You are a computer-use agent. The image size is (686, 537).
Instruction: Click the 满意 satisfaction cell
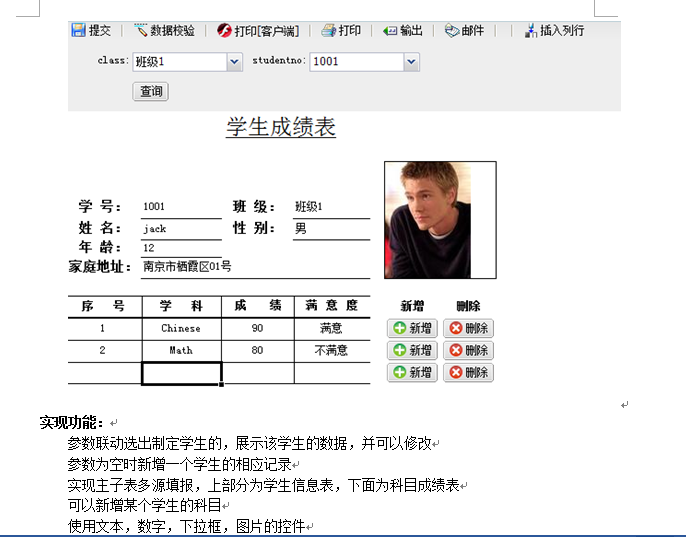pyautogui.click(x=332, y=329)
